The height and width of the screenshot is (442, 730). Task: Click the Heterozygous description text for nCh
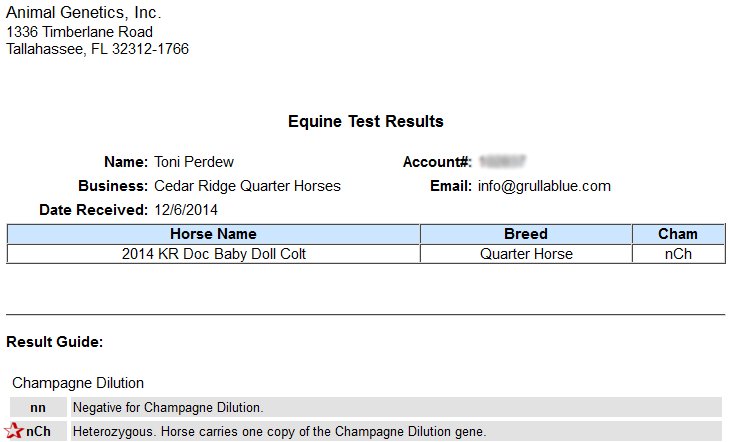tap(279, 431)
